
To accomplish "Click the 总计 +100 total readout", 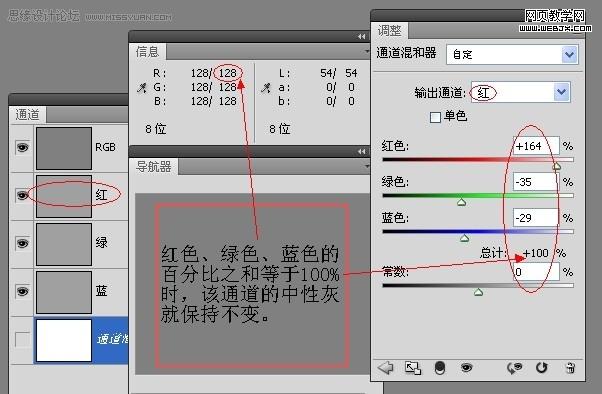I will (x=523, y=253).
